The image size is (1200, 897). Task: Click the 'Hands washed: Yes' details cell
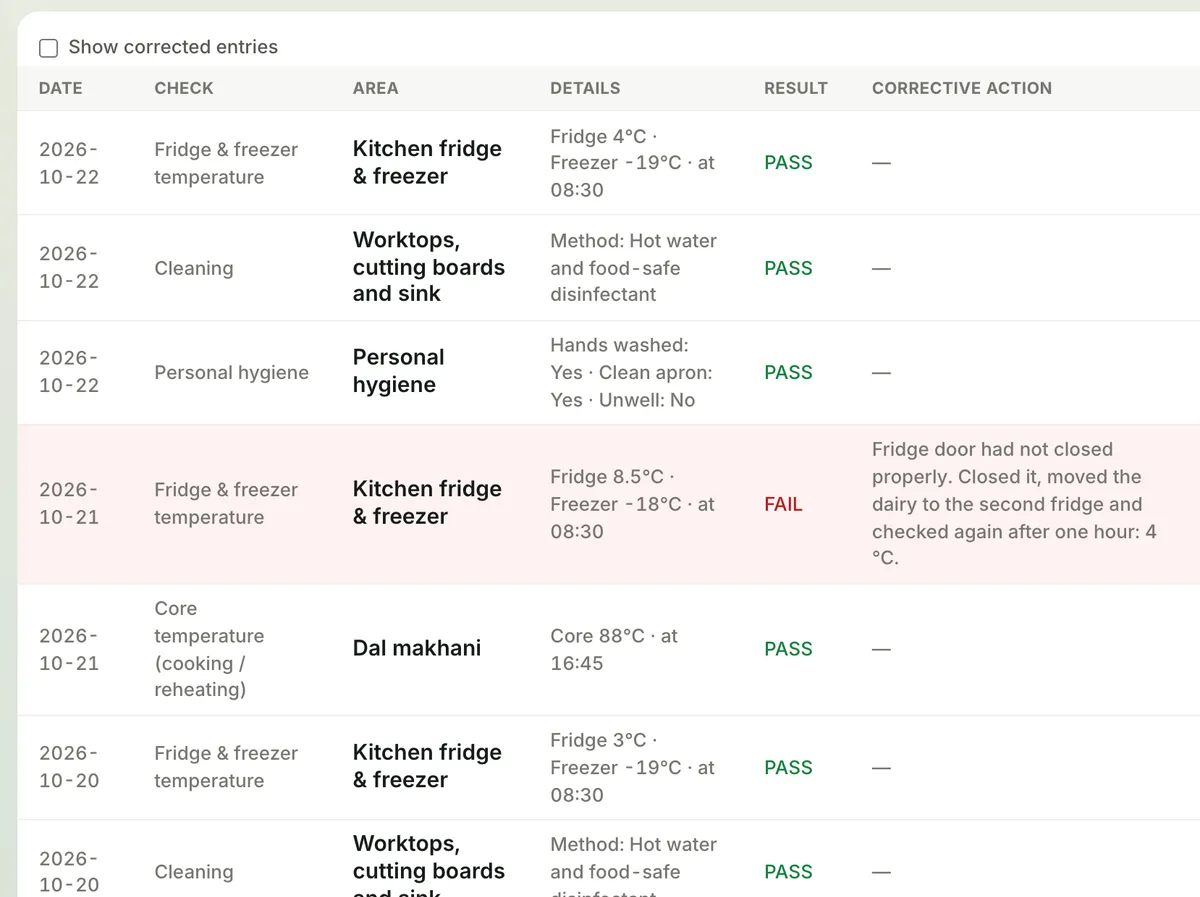coord(631,373)
